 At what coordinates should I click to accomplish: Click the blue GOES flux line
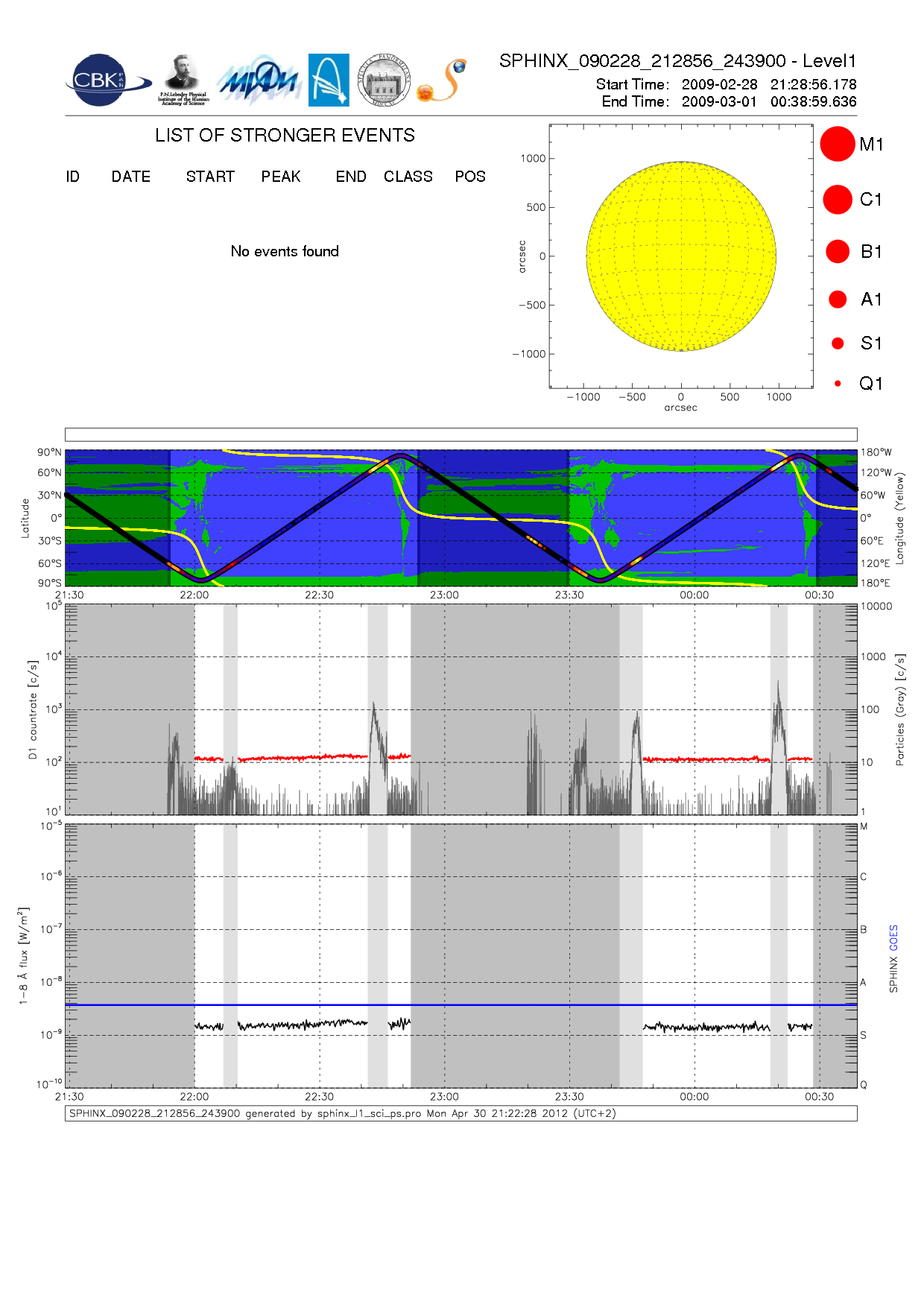click(461, 1004)
